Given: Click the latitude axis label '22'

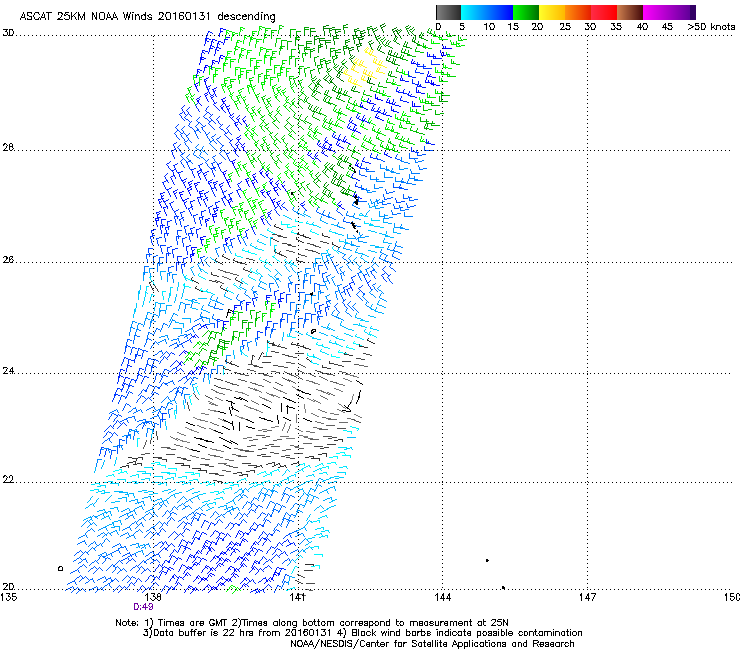Looking at the screenshot, I should point(8,480).
